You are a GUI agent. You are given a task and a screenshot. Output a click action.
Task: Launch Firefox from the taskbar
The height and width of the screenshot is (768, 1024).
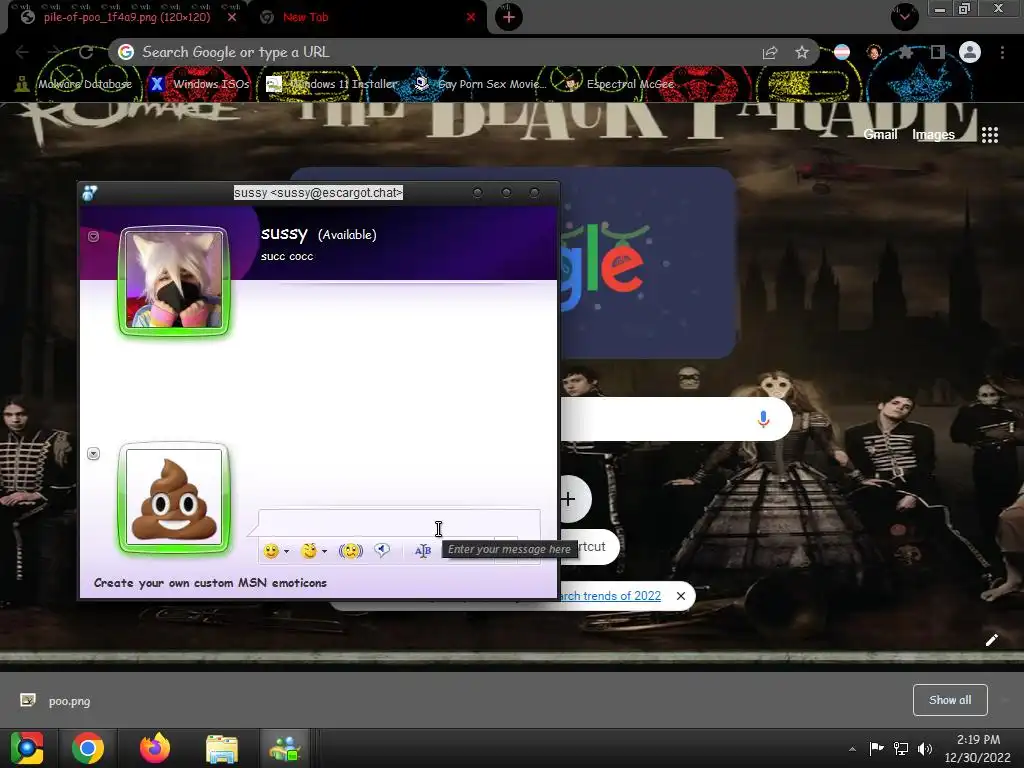(x=155, y=748)
